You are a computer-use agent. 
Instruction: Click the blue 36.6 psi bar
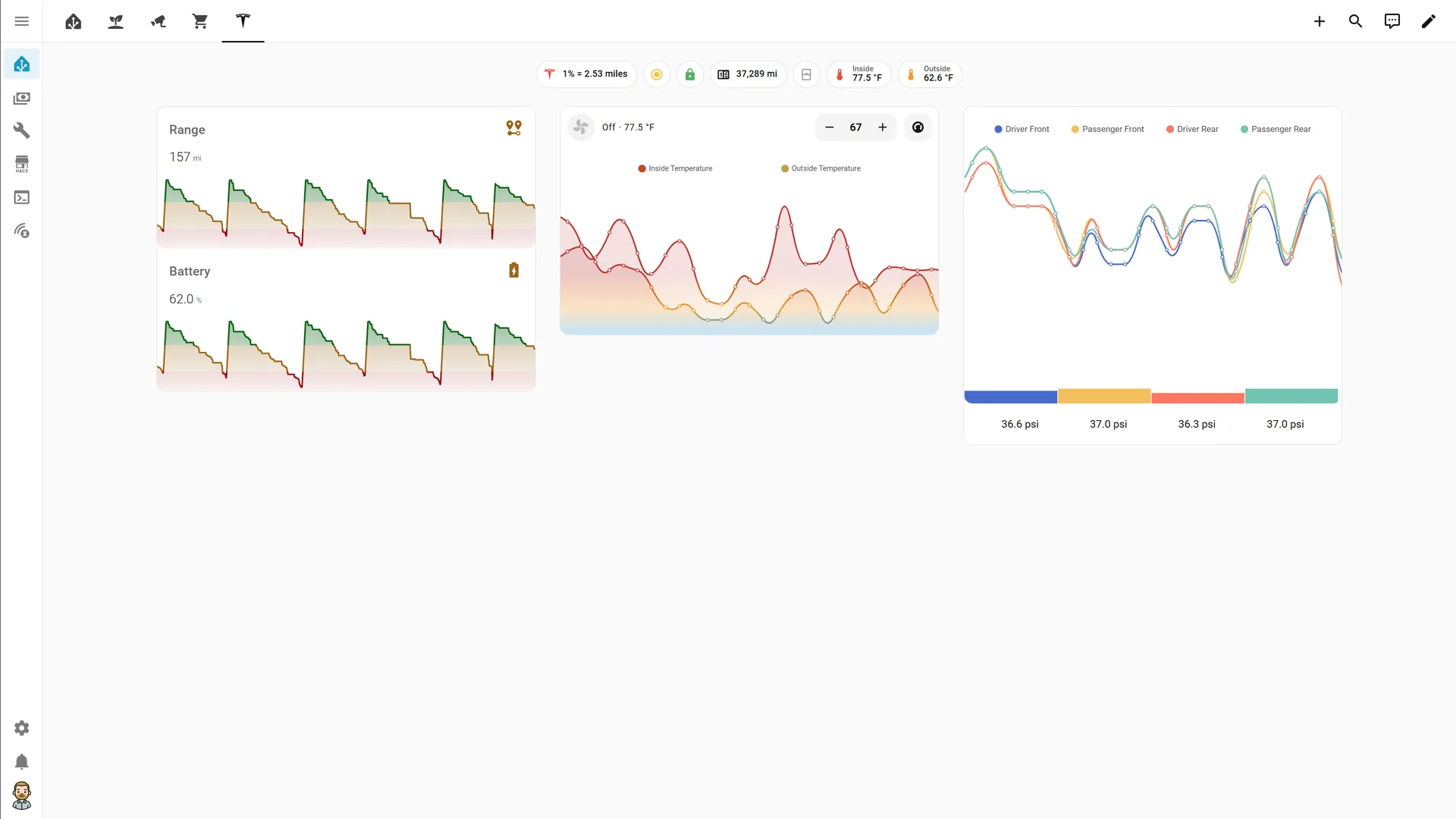pos(1011,397)
